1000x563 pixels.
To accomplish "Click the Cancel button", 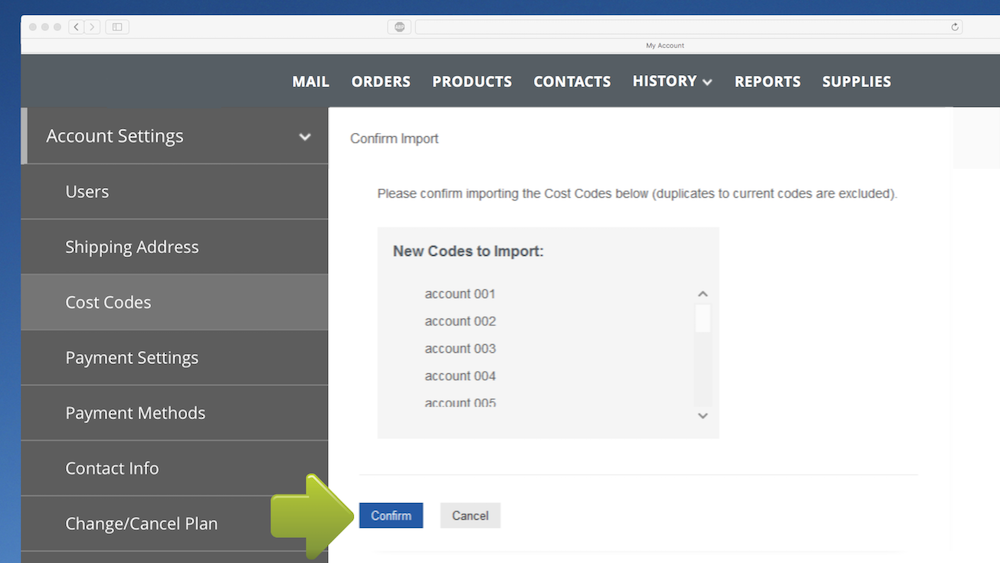I will 470,515.
